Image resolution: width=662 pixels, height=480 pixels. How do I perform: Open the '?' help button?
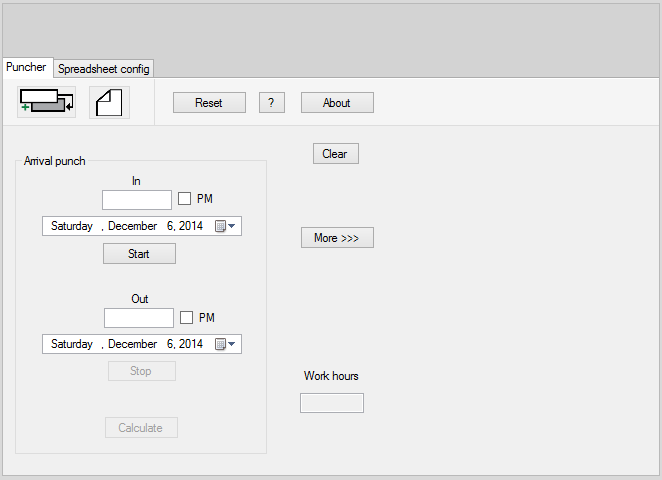tap(272, 103)
